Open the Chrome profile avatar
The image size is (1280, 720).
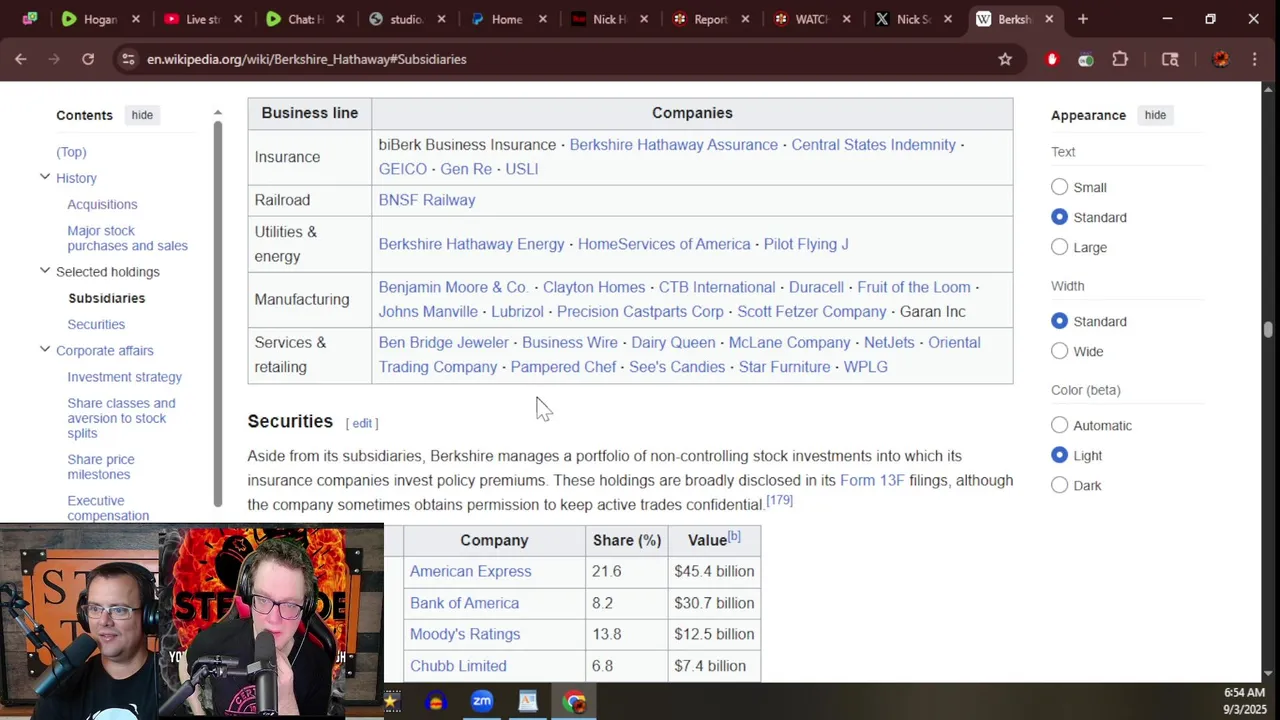click(x=1221, y=59)
